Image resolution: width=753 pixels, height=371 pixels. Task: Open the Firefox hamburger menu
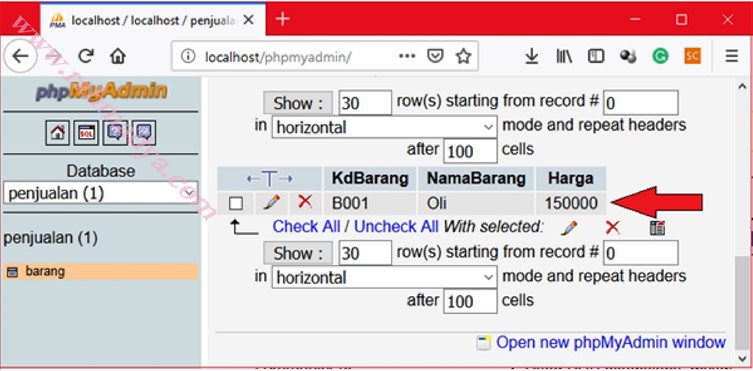click(x=732, y=57)
